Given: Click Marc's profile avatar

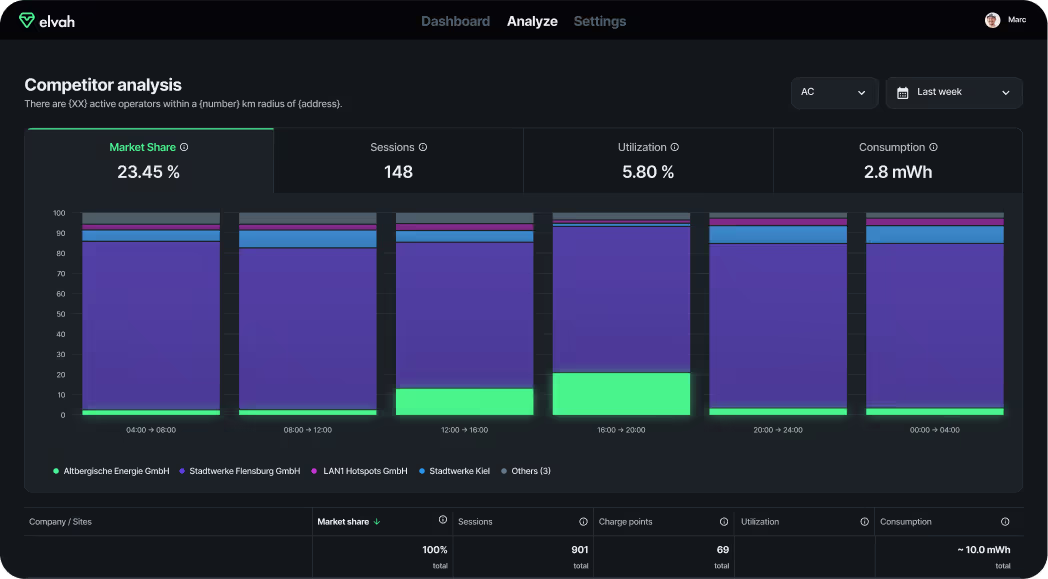Looking at the screenshot, I should [x=992, y=19].
